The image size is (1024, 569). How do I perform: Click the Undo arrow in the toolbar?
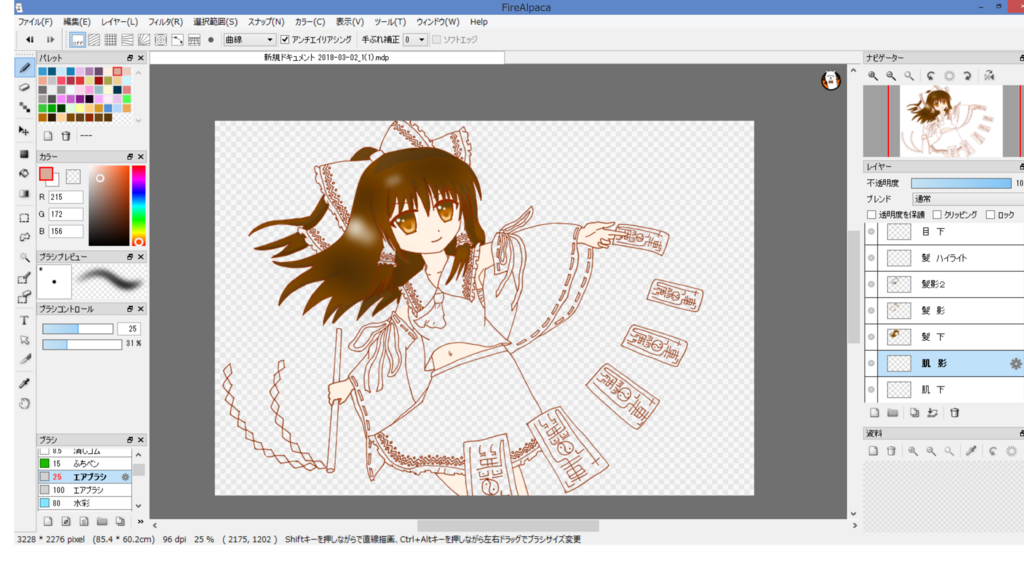[x=30, y=40]
